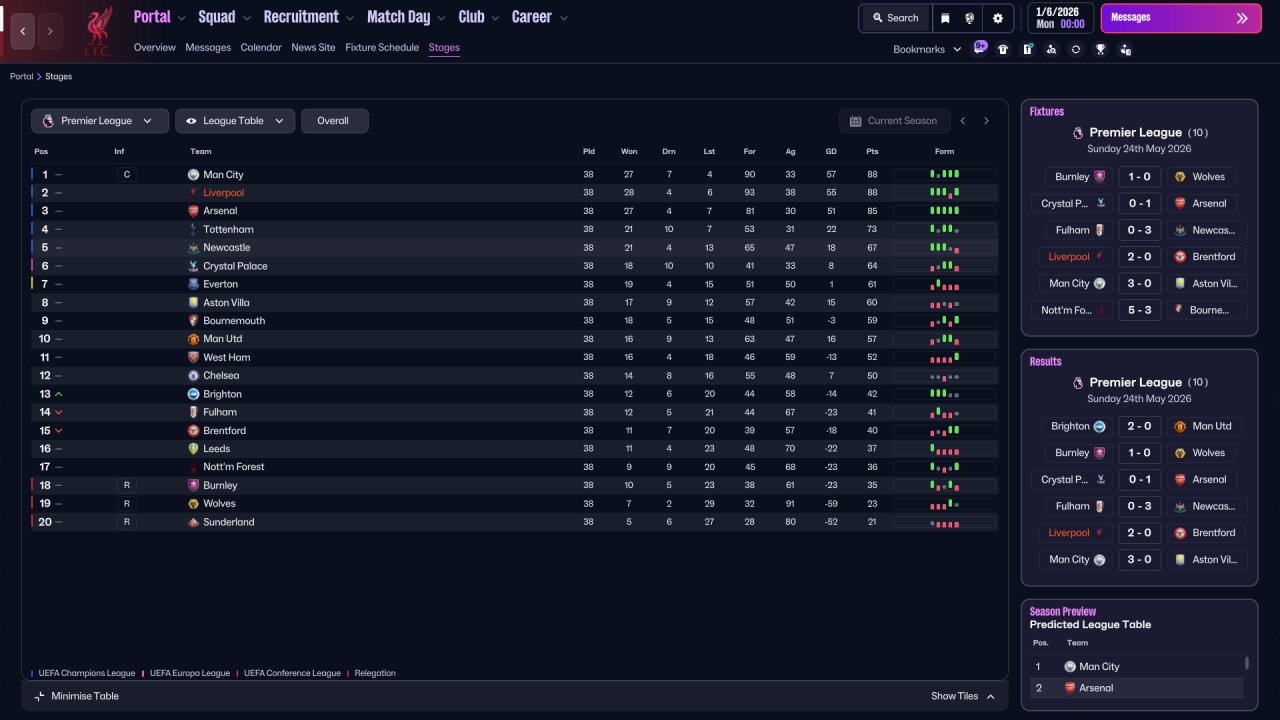
Task: Show previous season with left chevron
Action: (963, 121)
